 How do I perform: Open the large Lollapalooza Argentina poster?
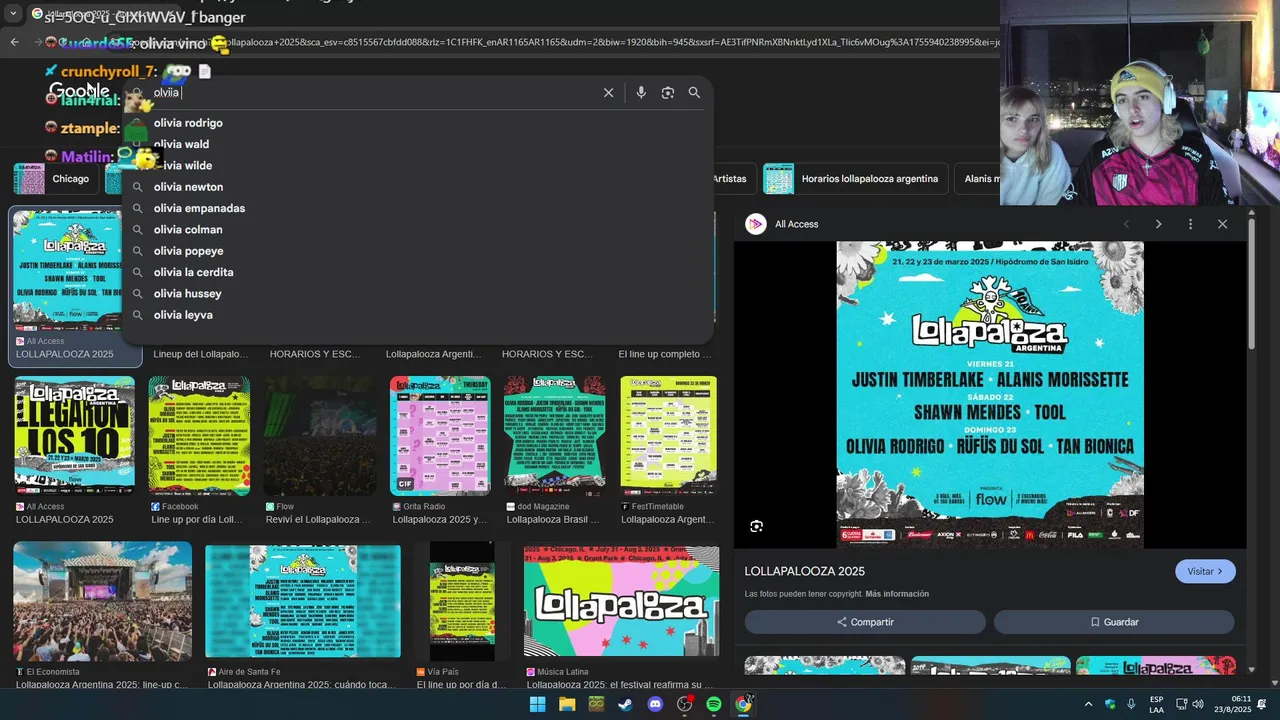click(x=990, y=394)
